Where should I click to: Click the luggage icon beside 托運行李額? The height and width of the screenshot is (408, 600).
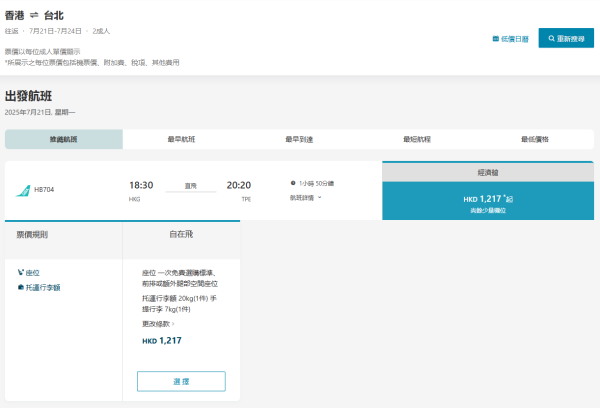coord(21,287)
